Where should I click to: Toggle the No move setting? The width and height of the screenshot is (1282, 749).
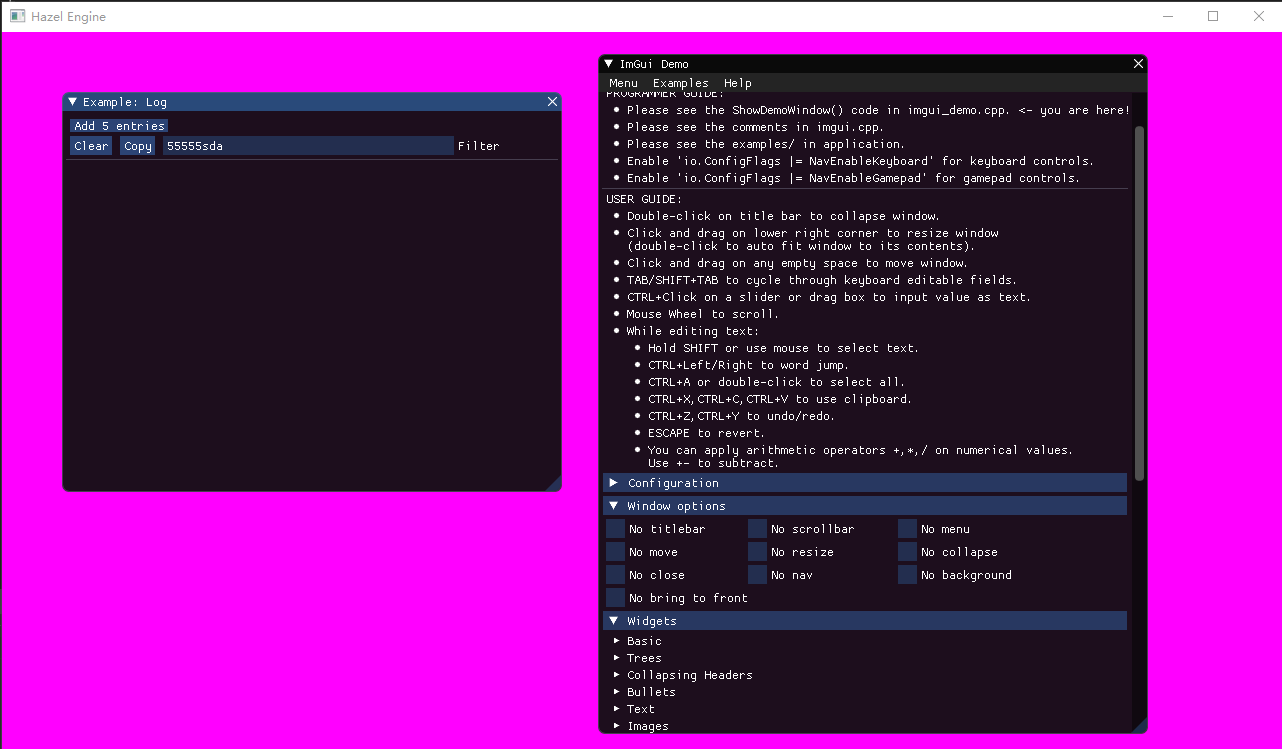pyautogui.click(x=614, y=551)
